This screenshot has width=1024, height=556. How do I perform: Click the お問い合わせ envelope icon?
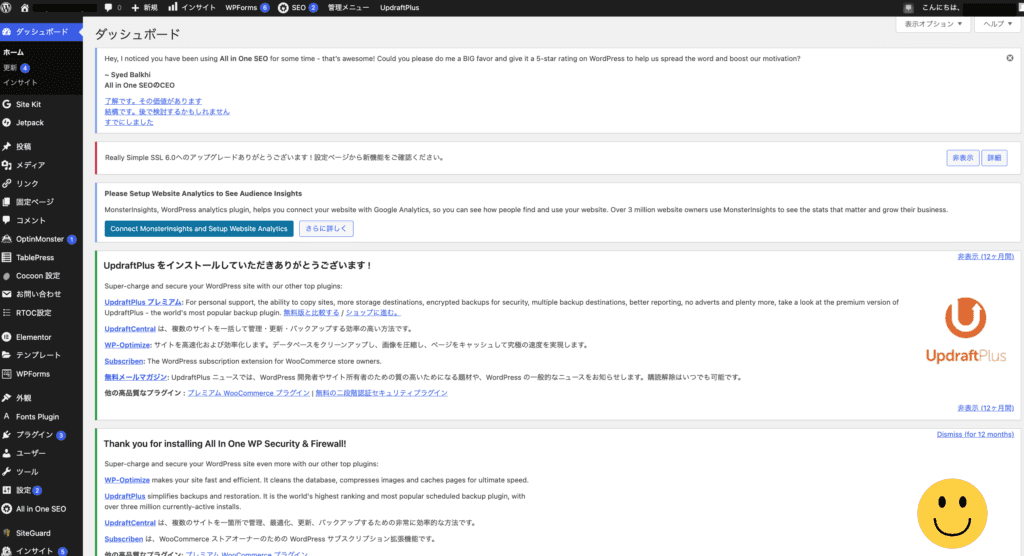[7, 294]
